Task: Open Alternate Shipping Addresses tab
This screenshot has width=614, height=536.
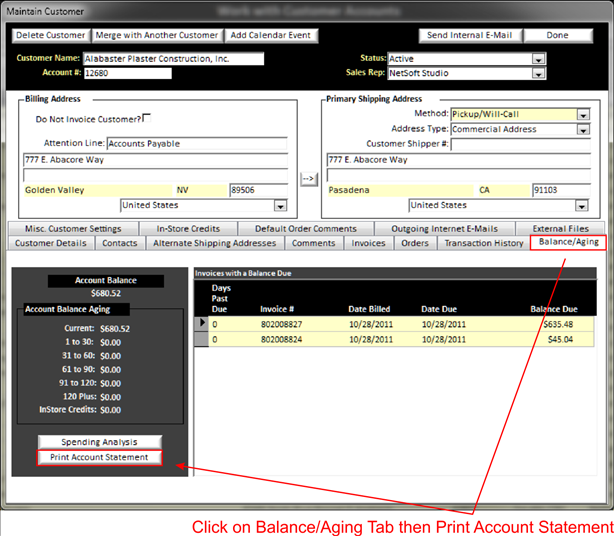Action: click(x=215, y=243)
